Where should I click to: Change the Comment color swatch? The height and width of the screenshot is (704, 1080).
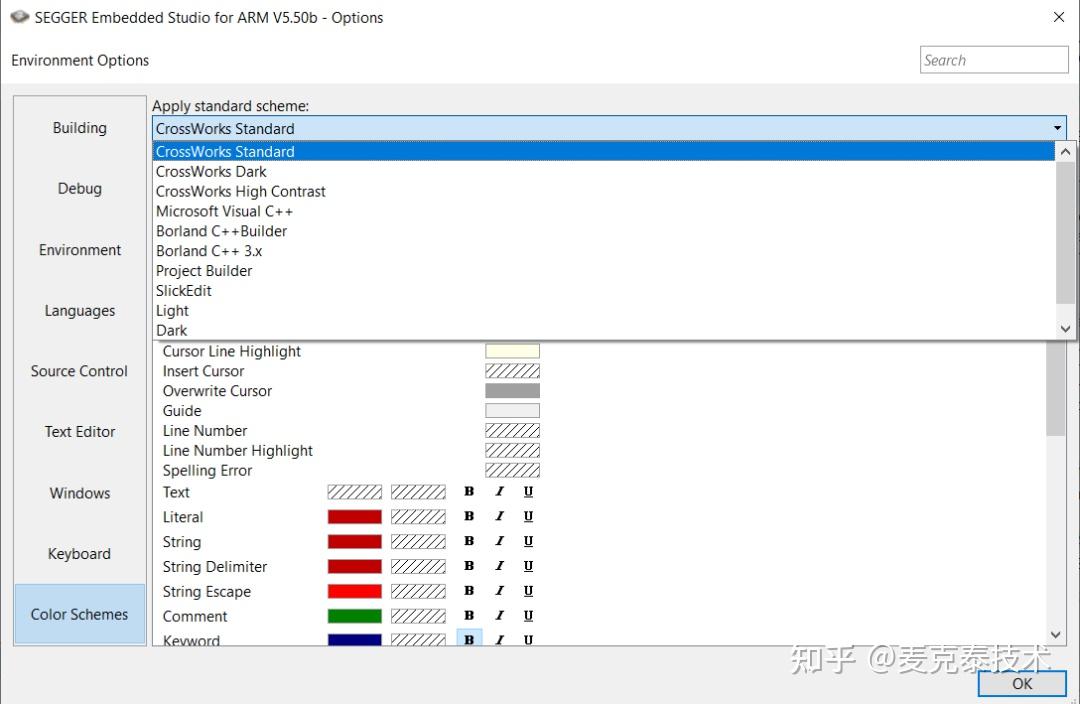click(354, 615)
